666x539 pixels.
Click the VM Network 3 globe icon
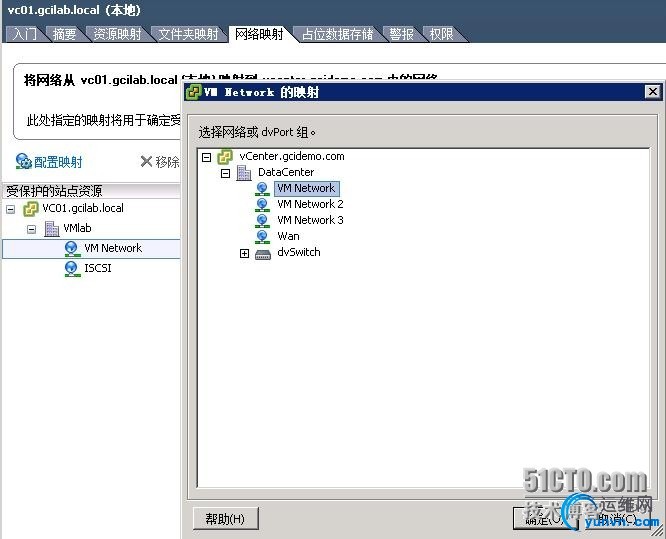262,221
